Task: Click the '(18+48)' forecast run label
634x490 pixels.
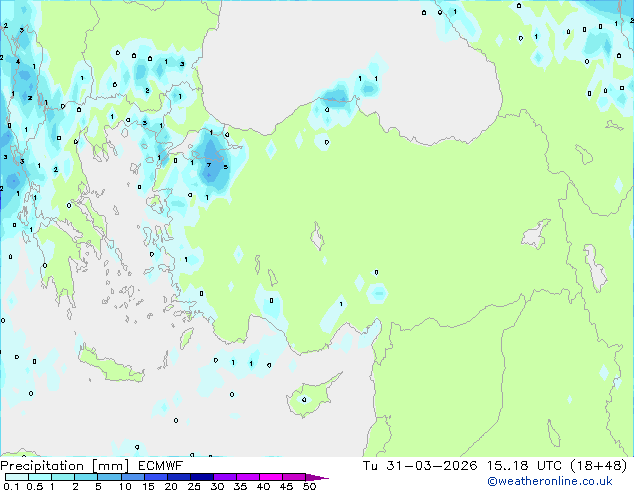Action: [x=599, y=466]
